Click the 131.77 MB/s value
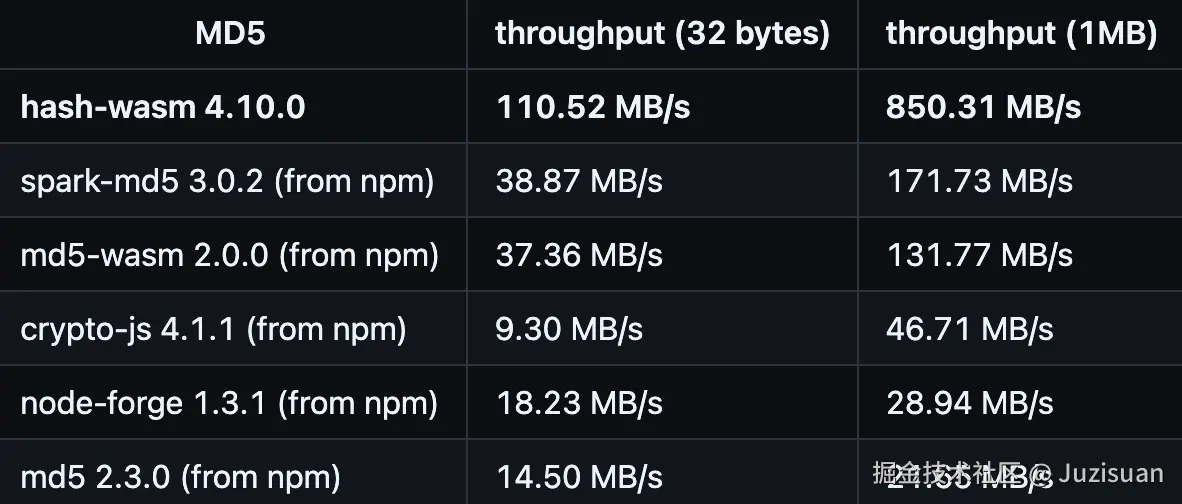The height and width of the screenshot is (504, 1182). tap(979, 255)
